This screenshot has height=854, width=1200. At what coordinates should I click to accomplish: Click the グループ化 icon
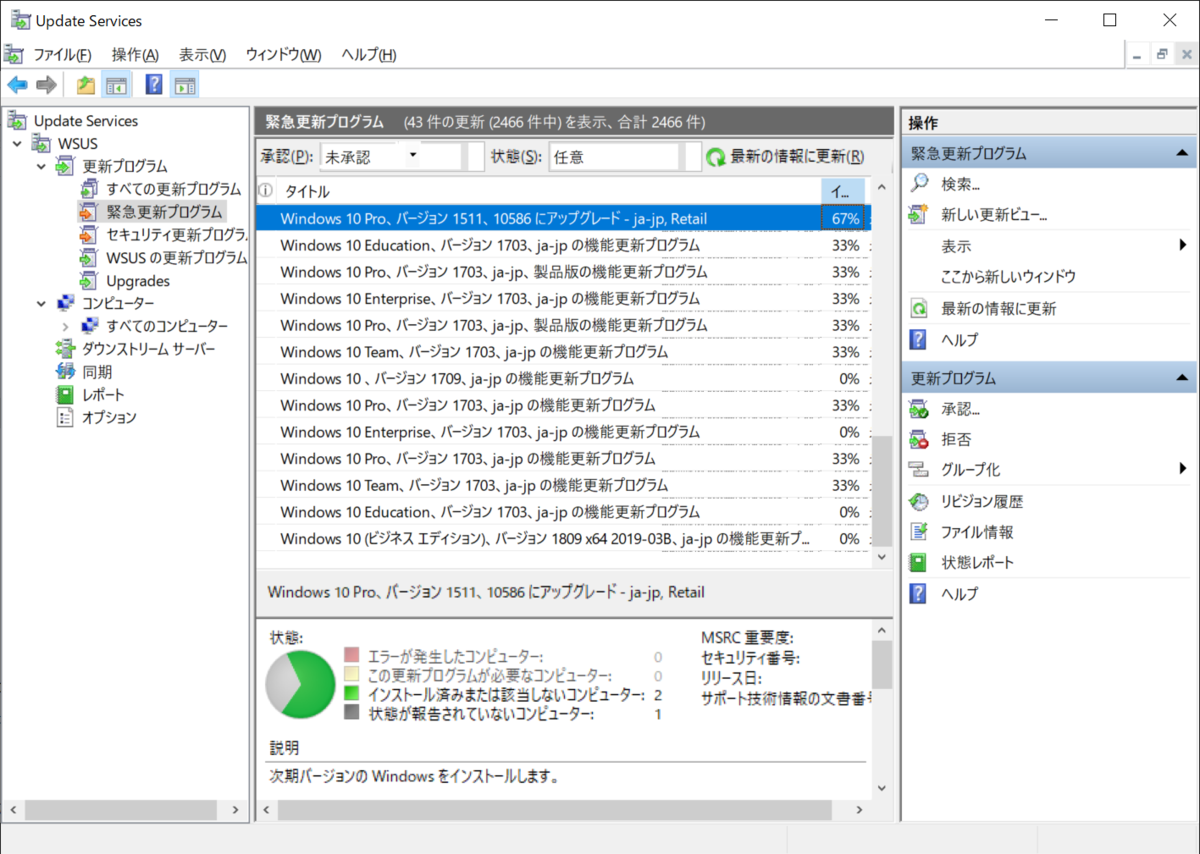(x=919, y=470)
